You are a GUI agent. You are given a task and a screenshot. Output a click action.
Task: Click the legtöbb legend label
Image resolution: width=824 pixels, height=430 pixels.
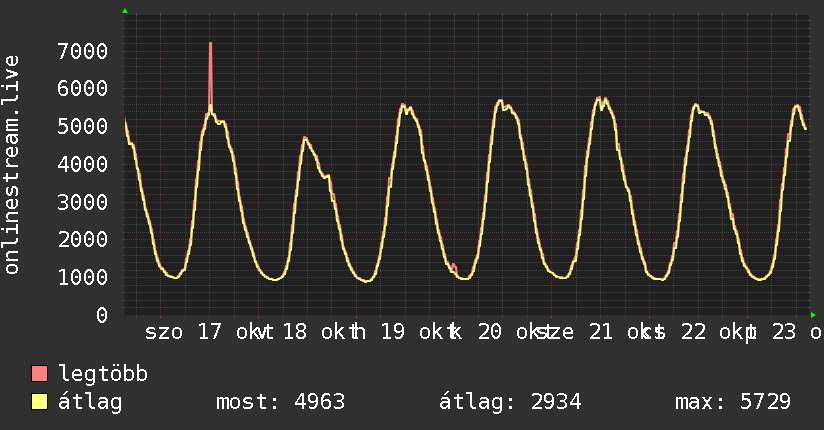103,374
